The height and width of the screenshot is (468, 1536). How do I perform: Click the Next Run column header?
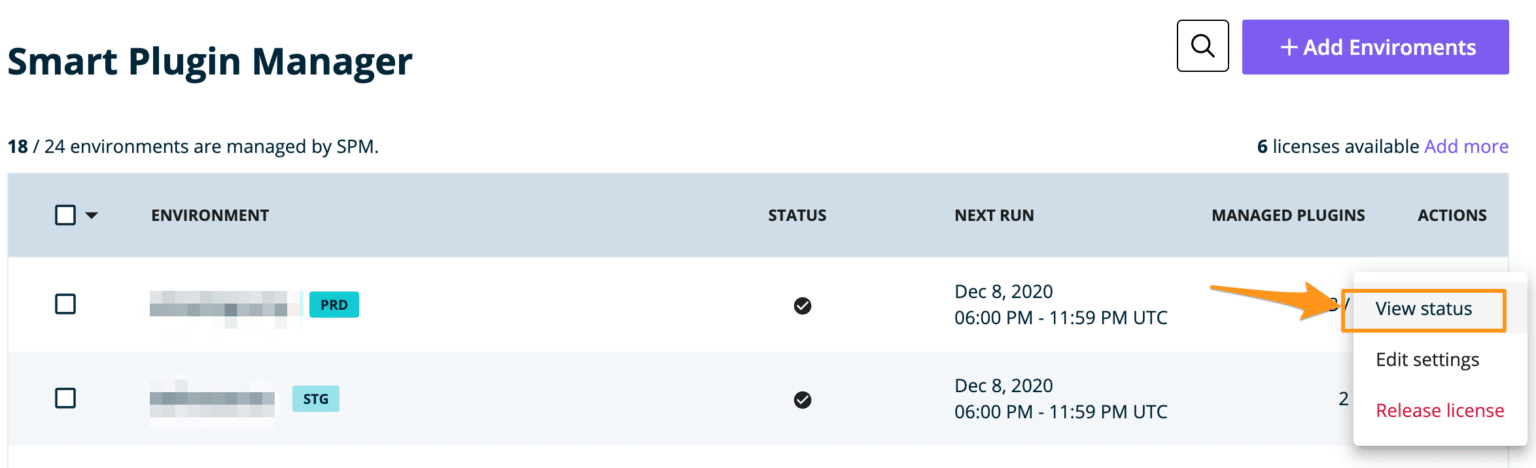994,215
